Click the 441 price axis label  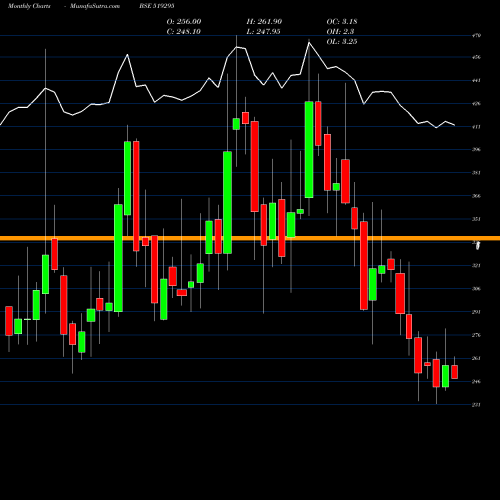pos(476,80)
